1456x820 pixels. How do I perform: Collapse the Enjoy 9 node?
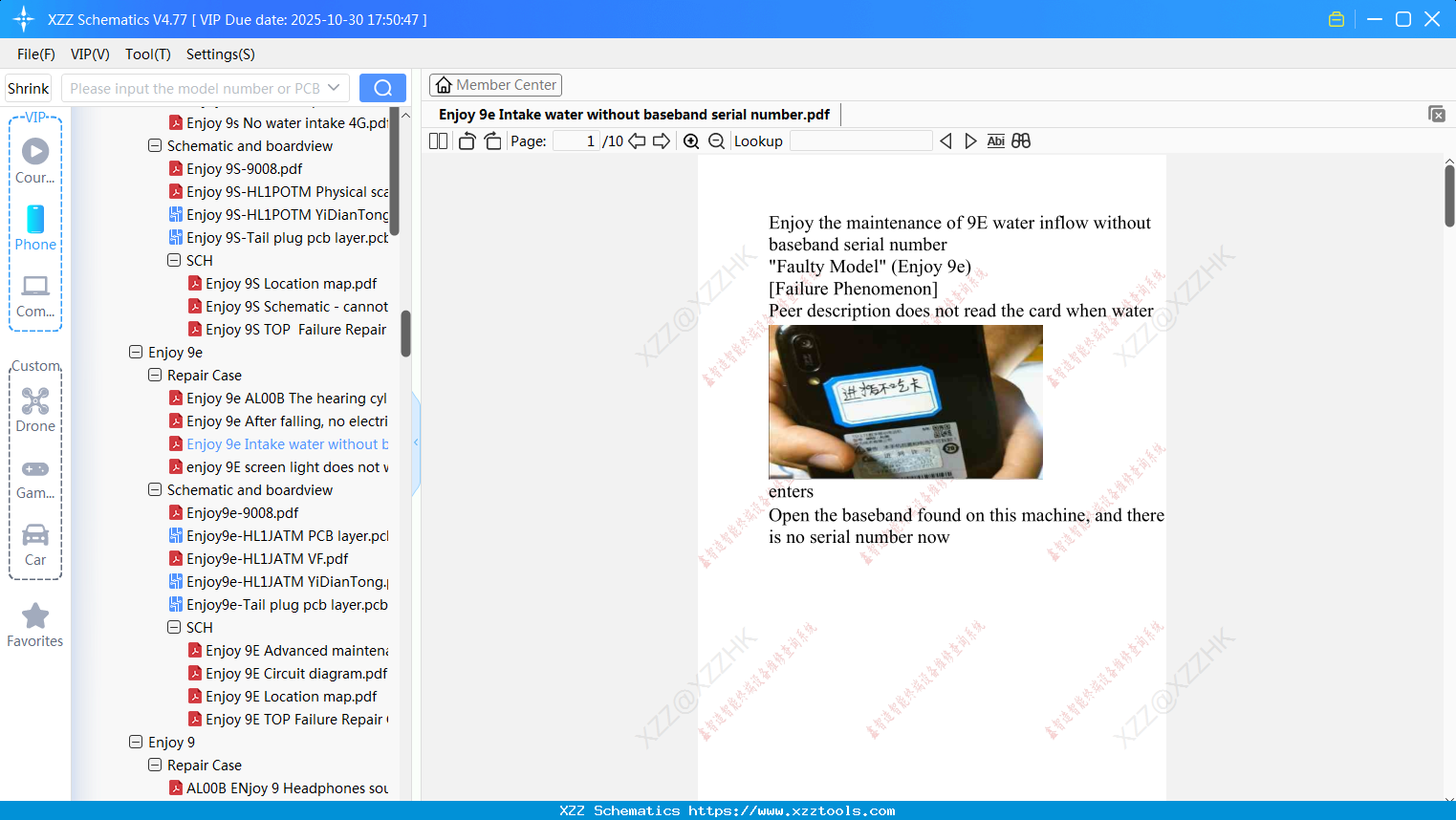(136, 742)
